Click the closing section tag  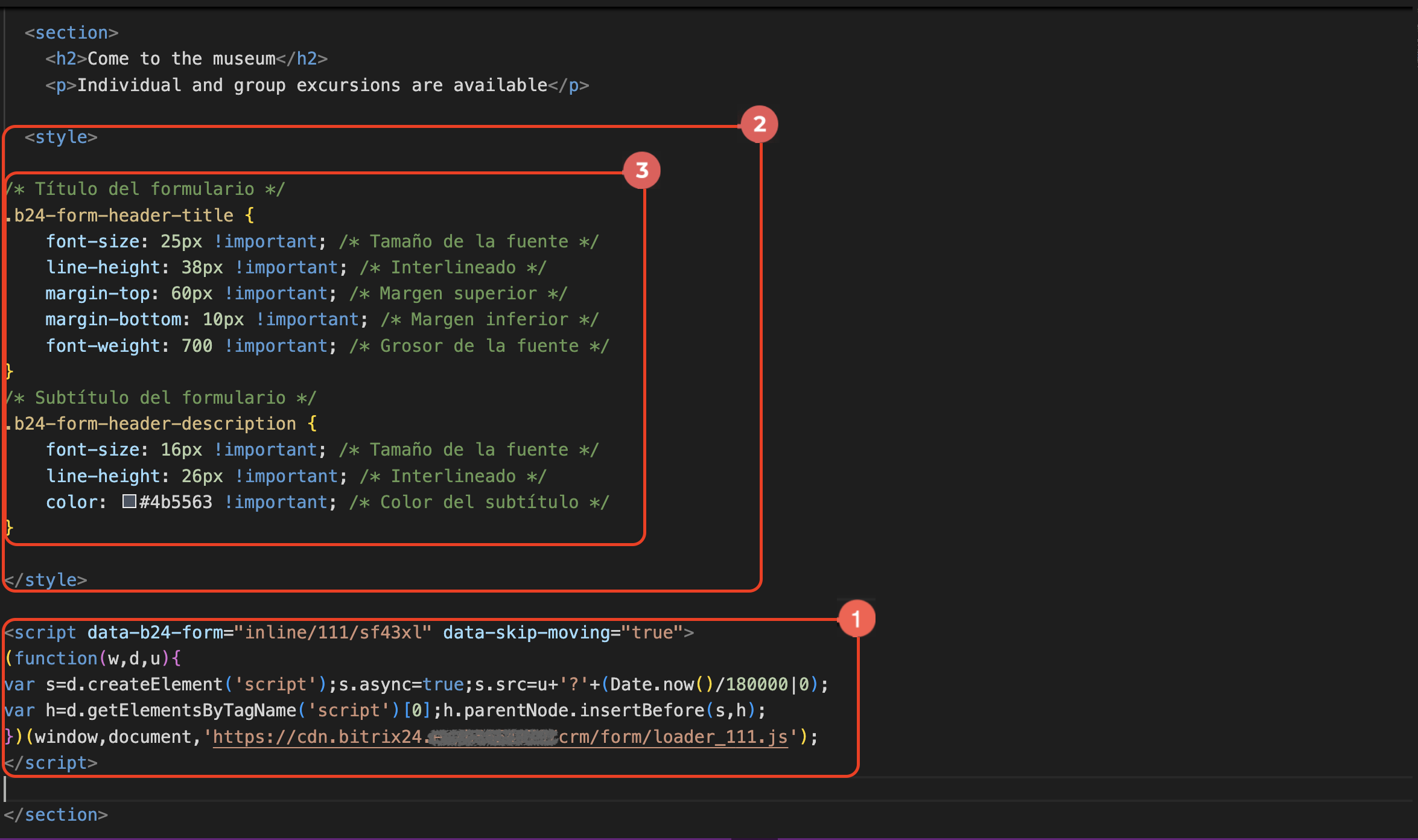click(56, 815)
